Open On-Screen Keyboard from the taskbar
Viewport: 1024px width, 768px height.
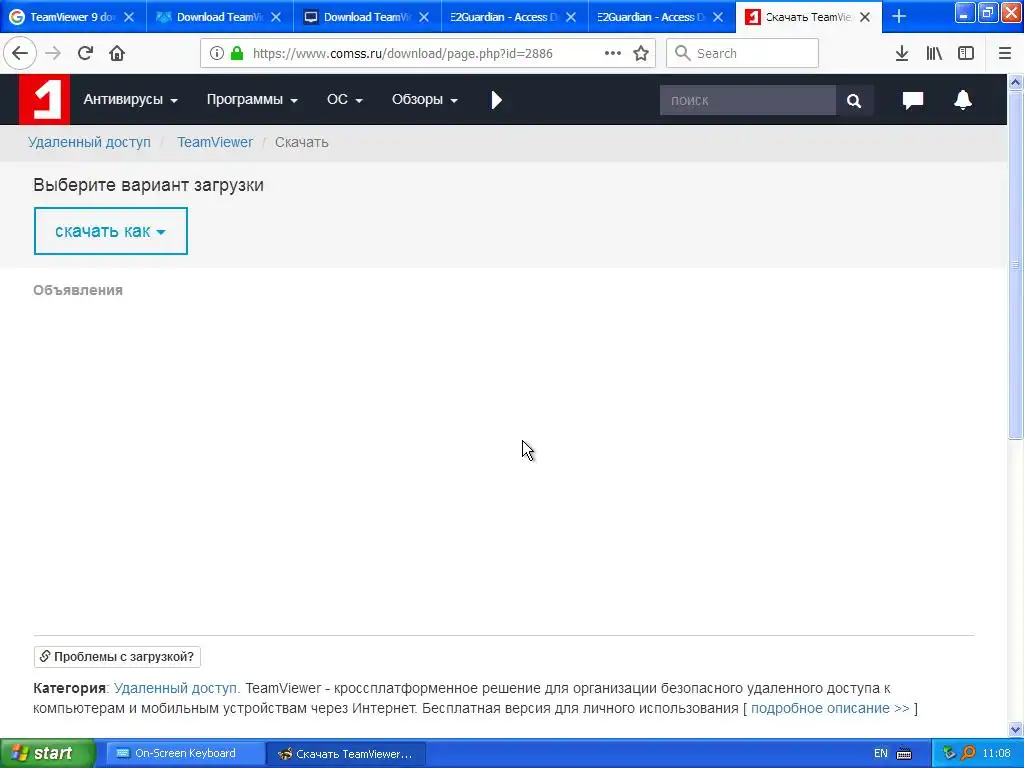pos(185,753)
